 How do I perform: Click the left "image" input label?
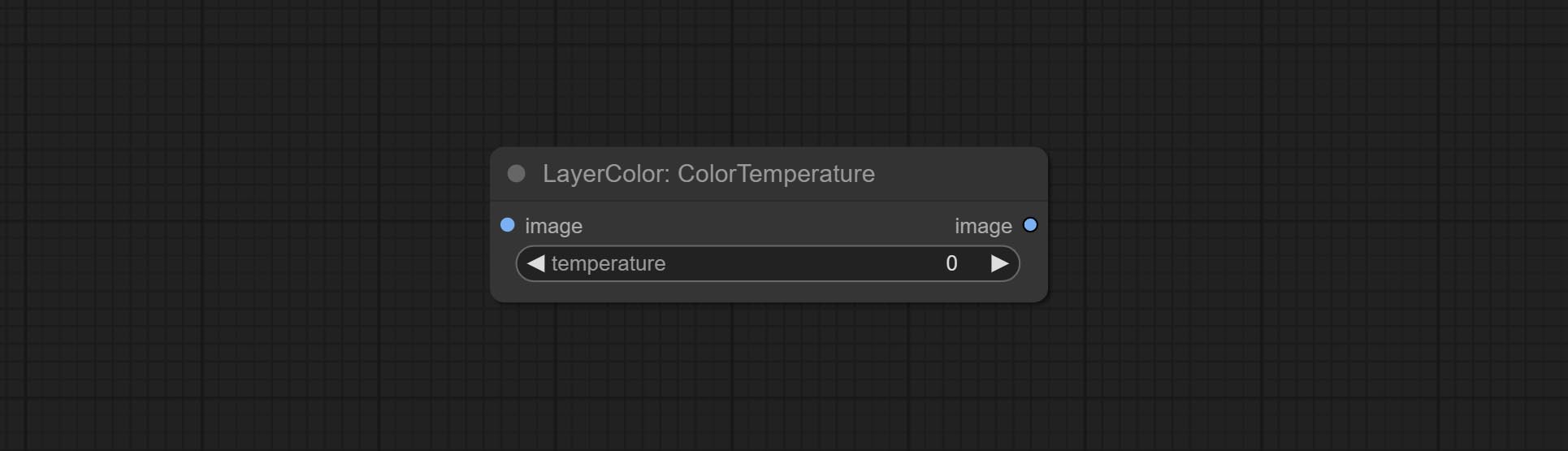pos(553,226)
